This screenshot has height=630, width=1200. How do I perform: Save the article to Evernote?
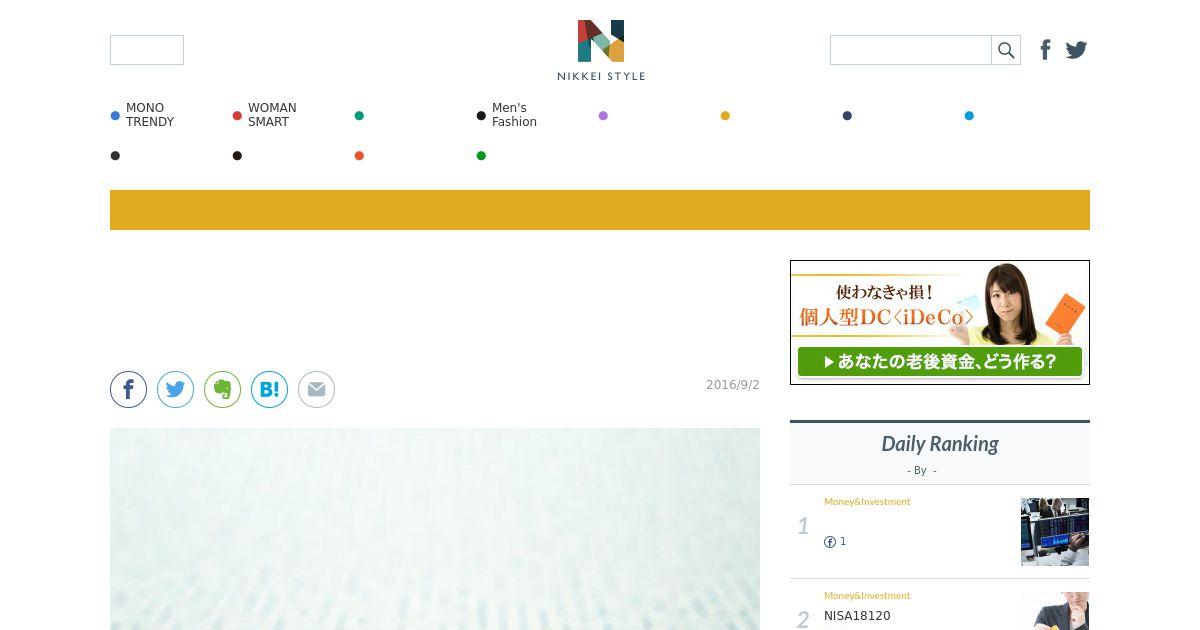tap(222, 390)
